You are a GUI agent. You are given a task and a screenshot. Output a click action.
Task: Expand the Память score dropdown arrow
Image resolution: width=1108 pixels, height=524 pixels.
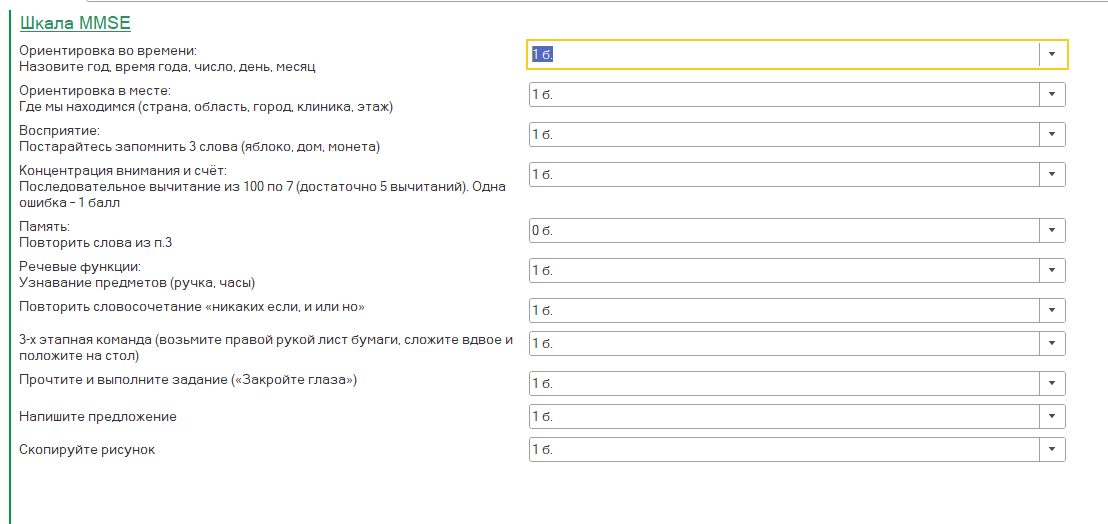(1052, 230)
